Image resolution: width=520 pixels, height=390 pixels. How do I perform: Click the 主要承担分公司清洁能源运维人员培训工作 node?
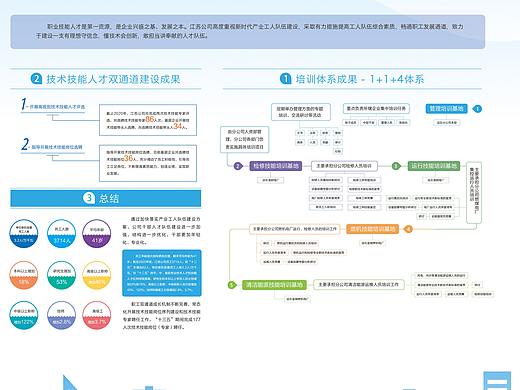(x=358, y=284)
